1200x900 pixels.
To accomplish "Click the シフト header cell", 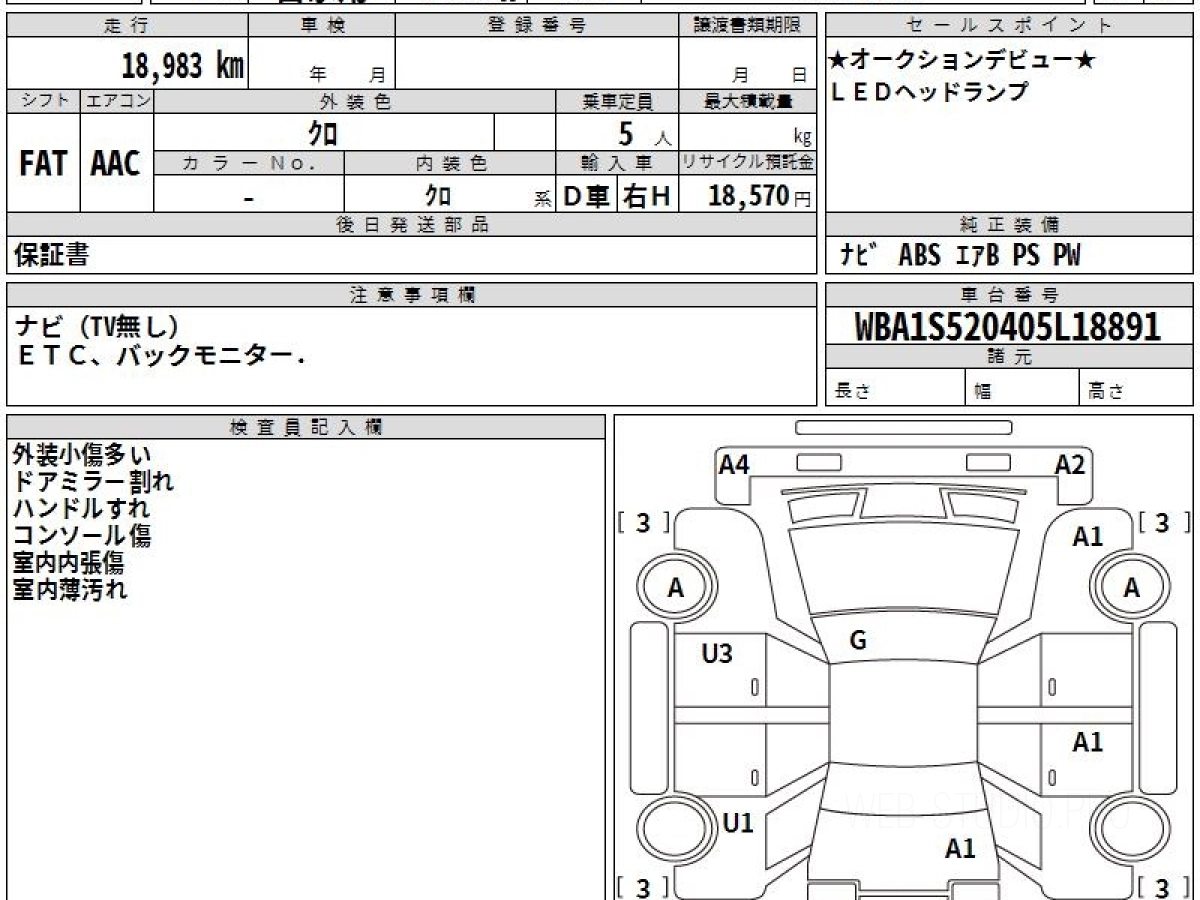I will [43, 101].
